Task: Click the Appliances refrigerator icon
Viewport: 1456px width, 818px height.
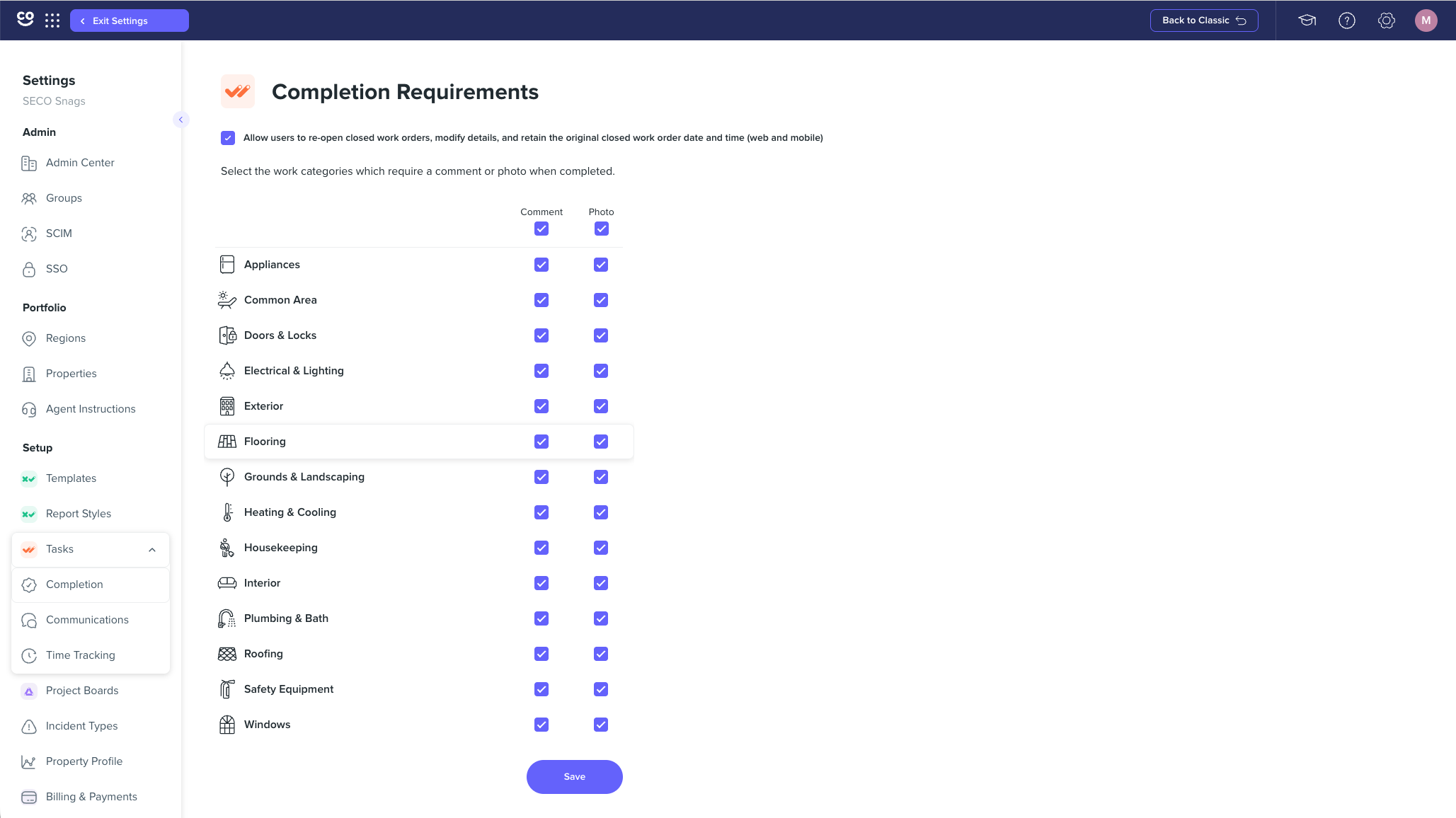Action: pyautogui.click(x=227, y=265)
